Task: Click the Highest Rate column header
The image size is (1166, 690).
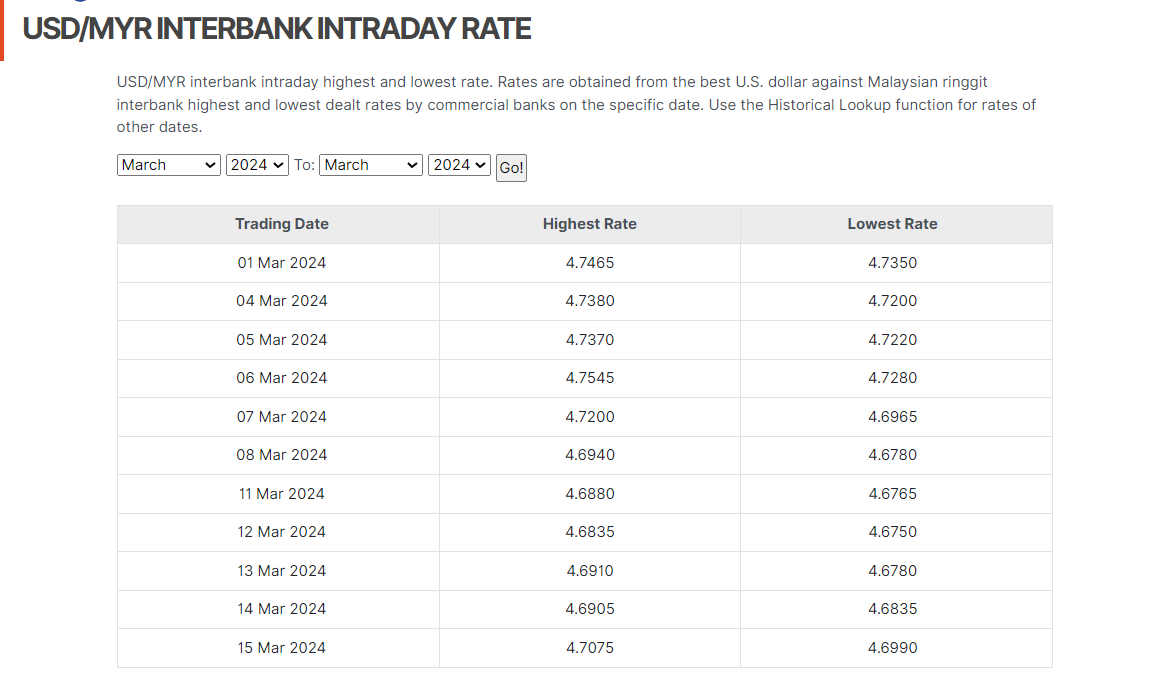Action: tap(589, 224)
